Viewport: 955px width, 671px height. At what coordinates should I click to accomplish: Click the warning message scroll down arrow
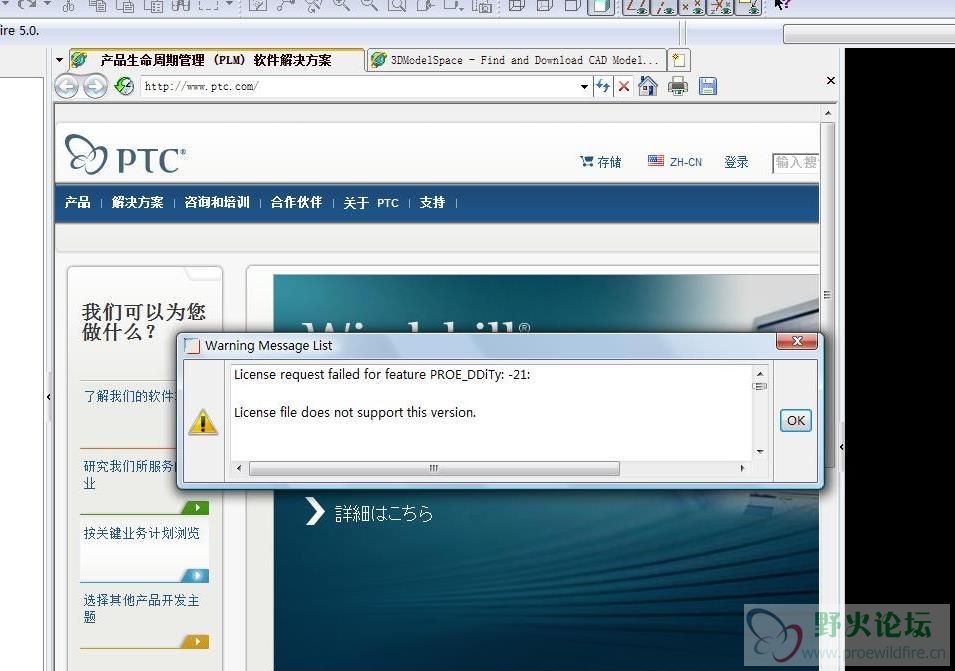(x=759, y=451)
